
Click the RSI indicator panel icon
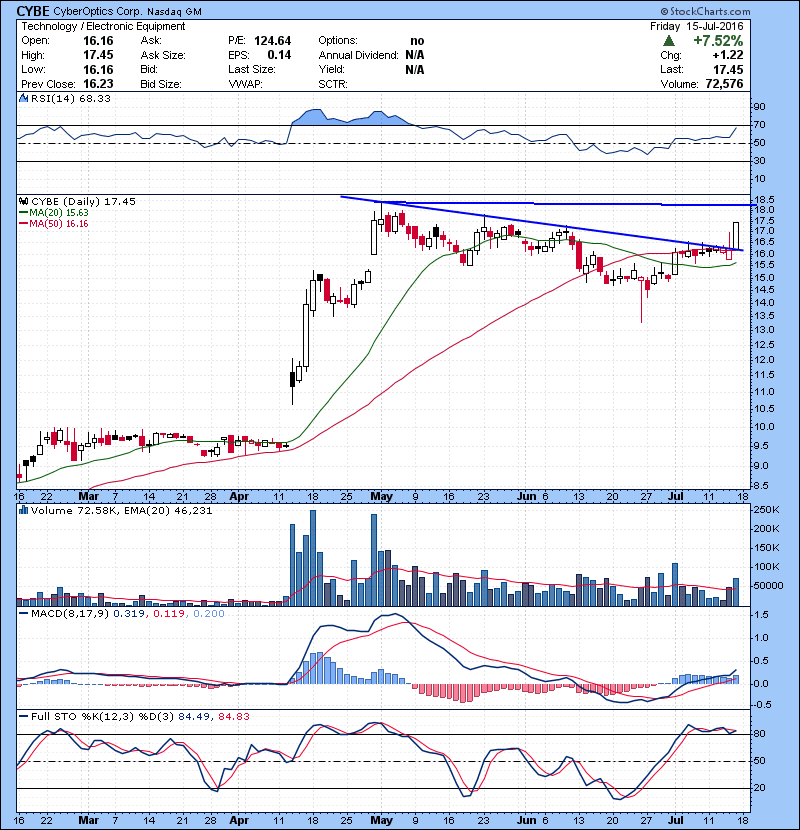pos(23,98)
